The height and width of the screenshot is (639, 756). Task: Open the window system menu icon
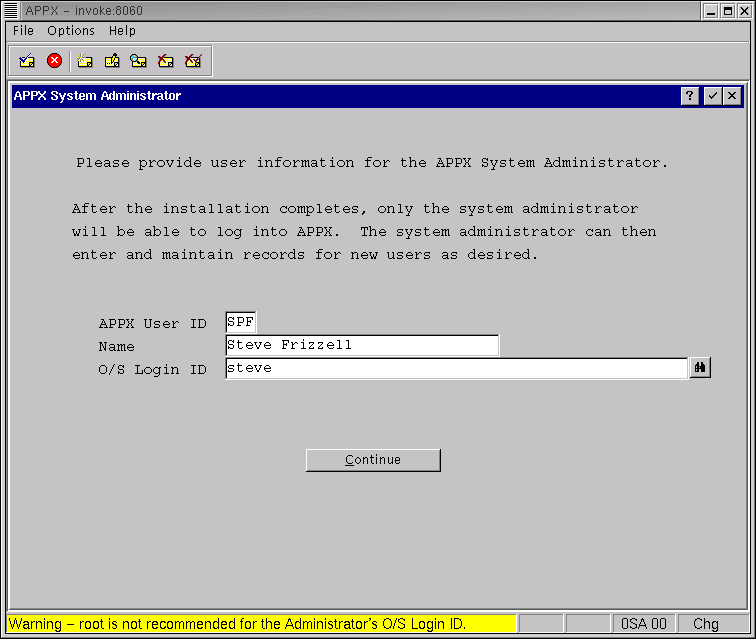pos(11,10)
